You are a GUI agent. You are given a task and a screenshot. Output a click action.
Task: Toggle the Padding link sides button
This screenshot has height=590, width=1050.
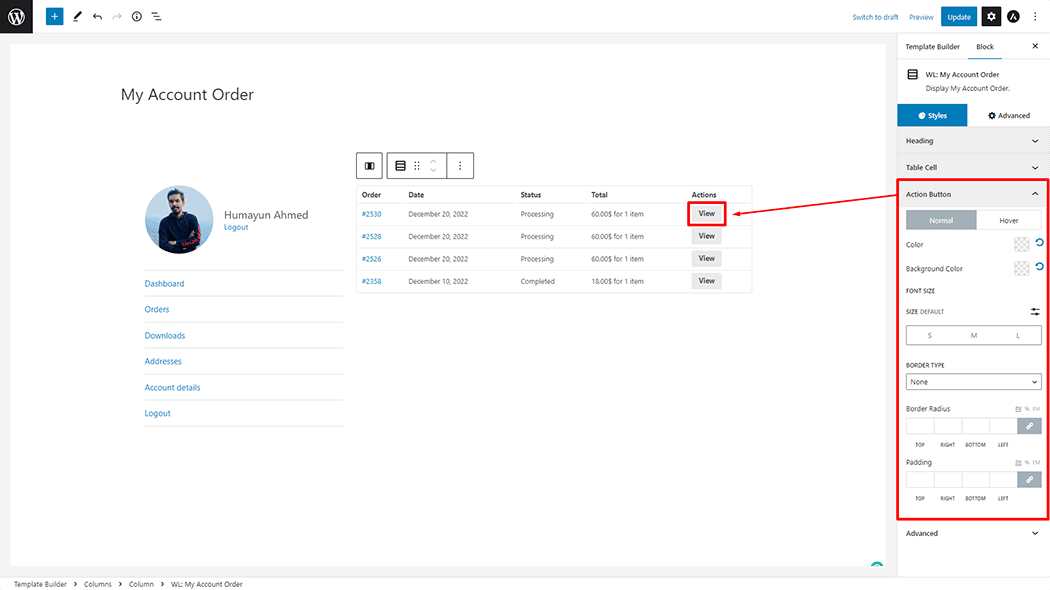(1029, 480)
